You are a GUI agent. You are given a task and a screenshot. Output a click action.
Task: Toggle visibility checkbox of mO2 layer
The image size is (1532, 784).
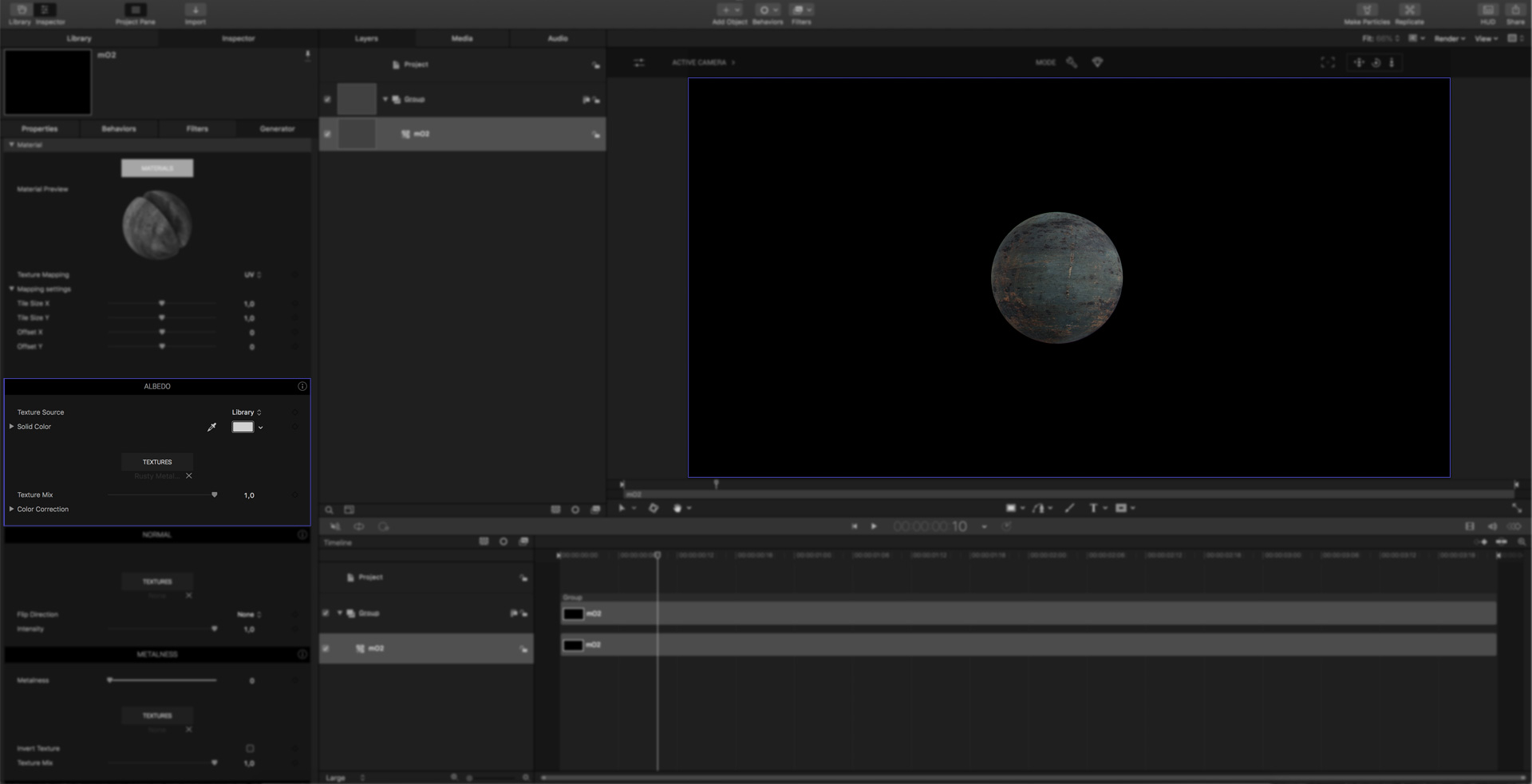pyautogui.click(x=327, y=134)
